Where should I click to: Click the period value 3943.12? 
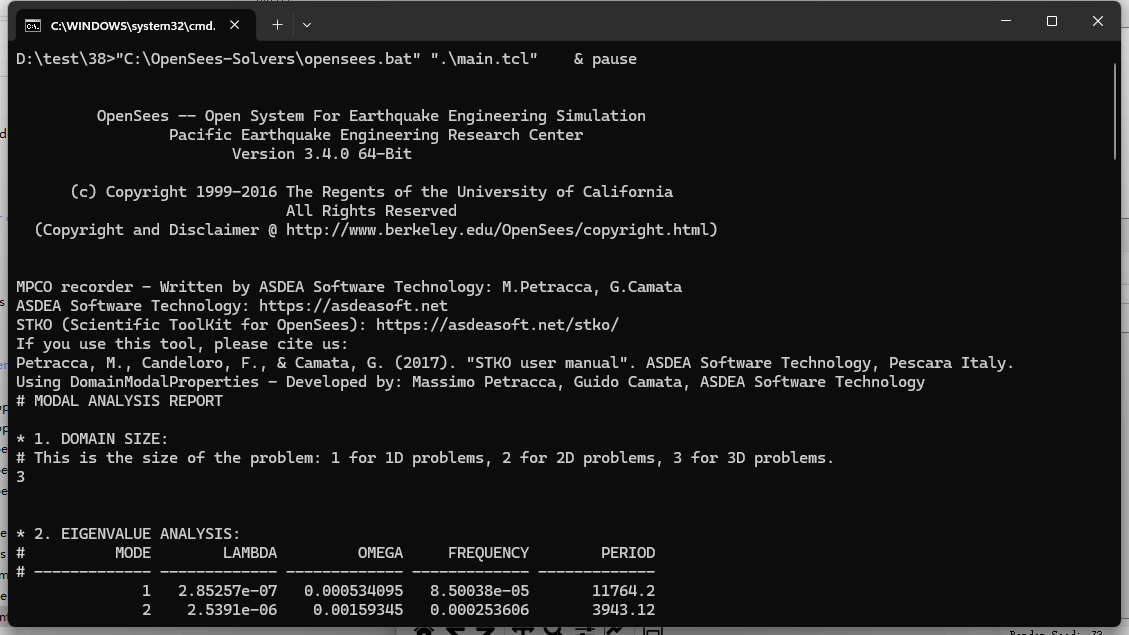624,610
